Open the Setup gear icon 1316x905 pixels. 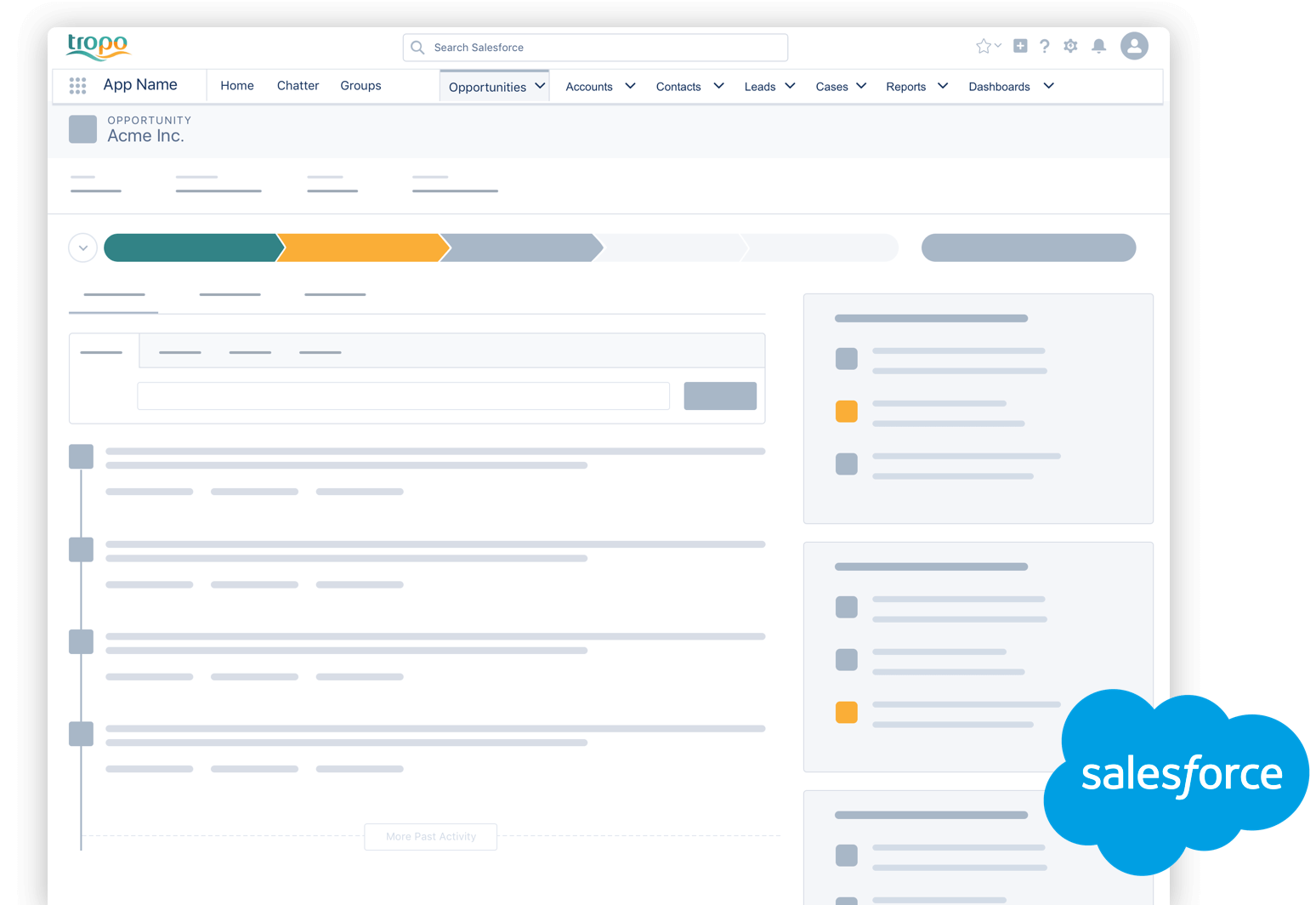[1070, 46]
